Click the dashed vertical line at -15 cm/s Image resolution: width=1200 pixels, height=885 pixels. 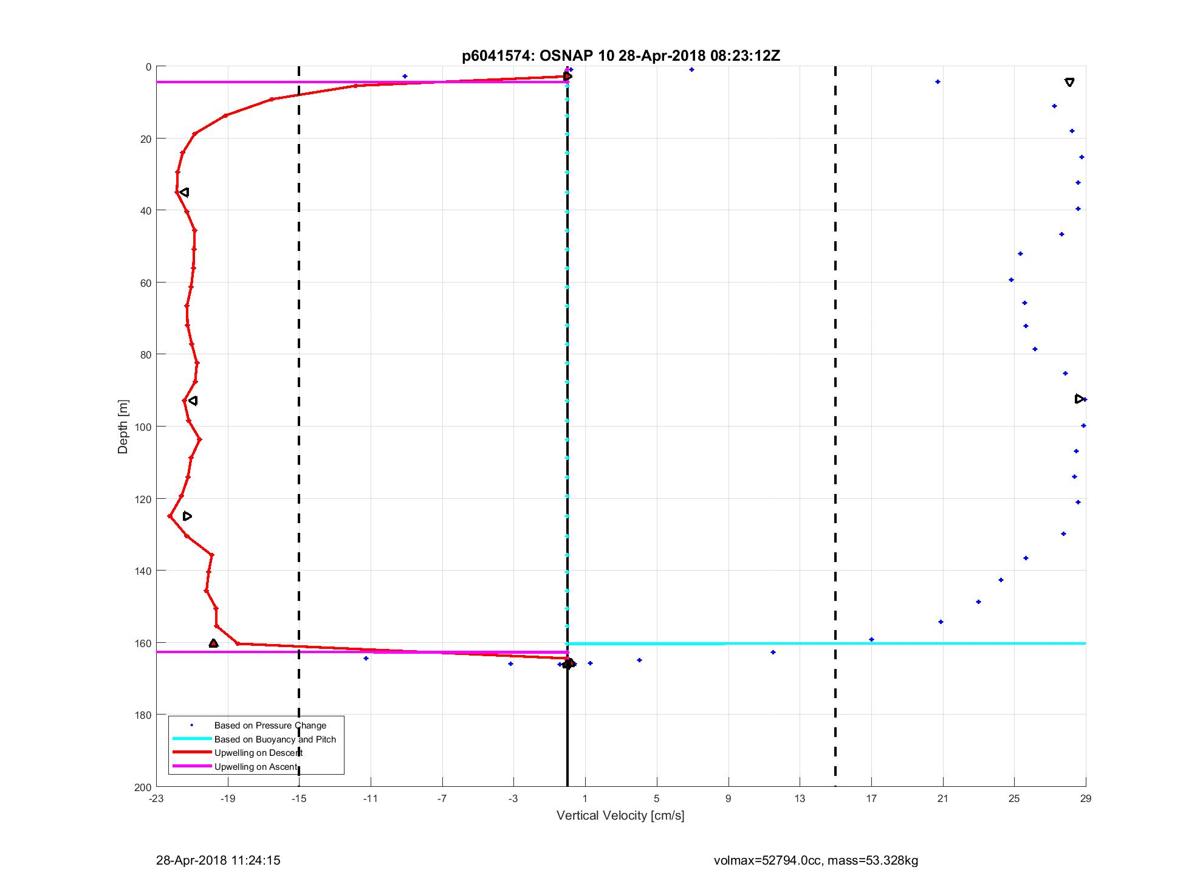pyautogui.click(x=299, y=427)
